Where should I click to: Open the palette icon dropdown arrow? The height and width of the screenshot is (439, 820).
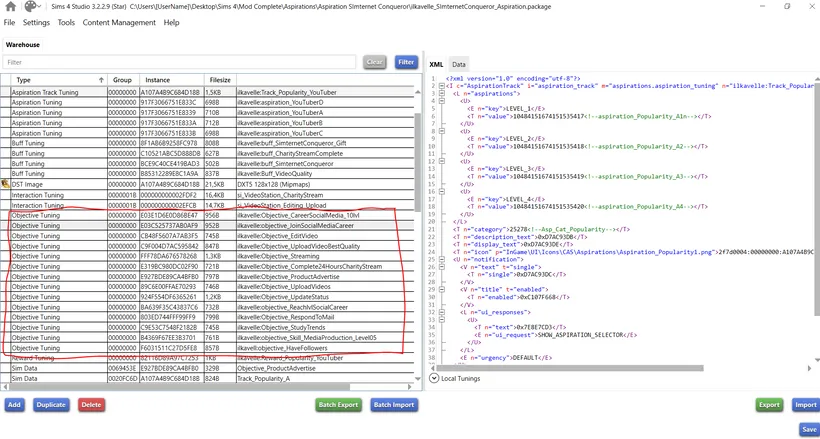click(41, 7)
